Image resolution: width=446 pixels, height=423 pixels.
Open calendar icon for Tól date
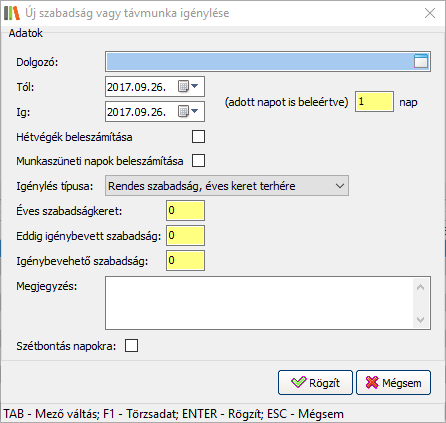[x=183, y=87]
